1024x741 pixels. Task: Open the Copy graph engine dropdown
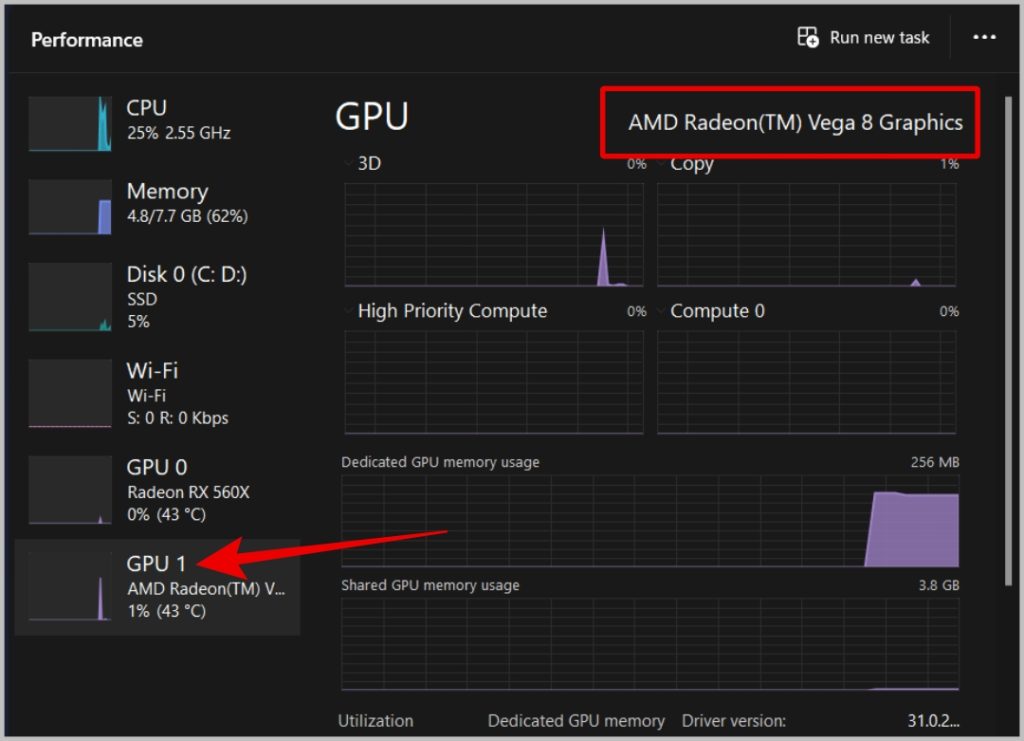tap(663, 163)
